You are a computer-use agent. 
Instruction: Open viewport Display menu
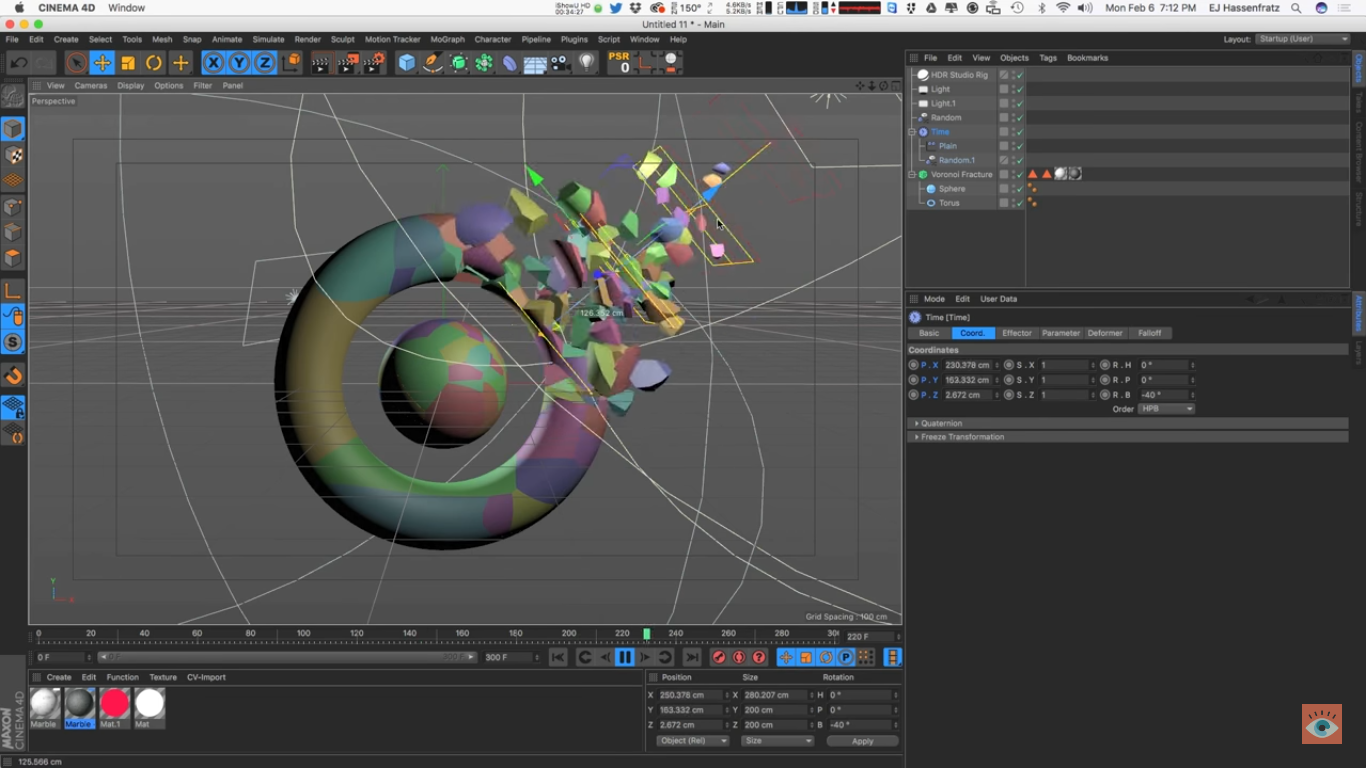(x=131, y=85)
